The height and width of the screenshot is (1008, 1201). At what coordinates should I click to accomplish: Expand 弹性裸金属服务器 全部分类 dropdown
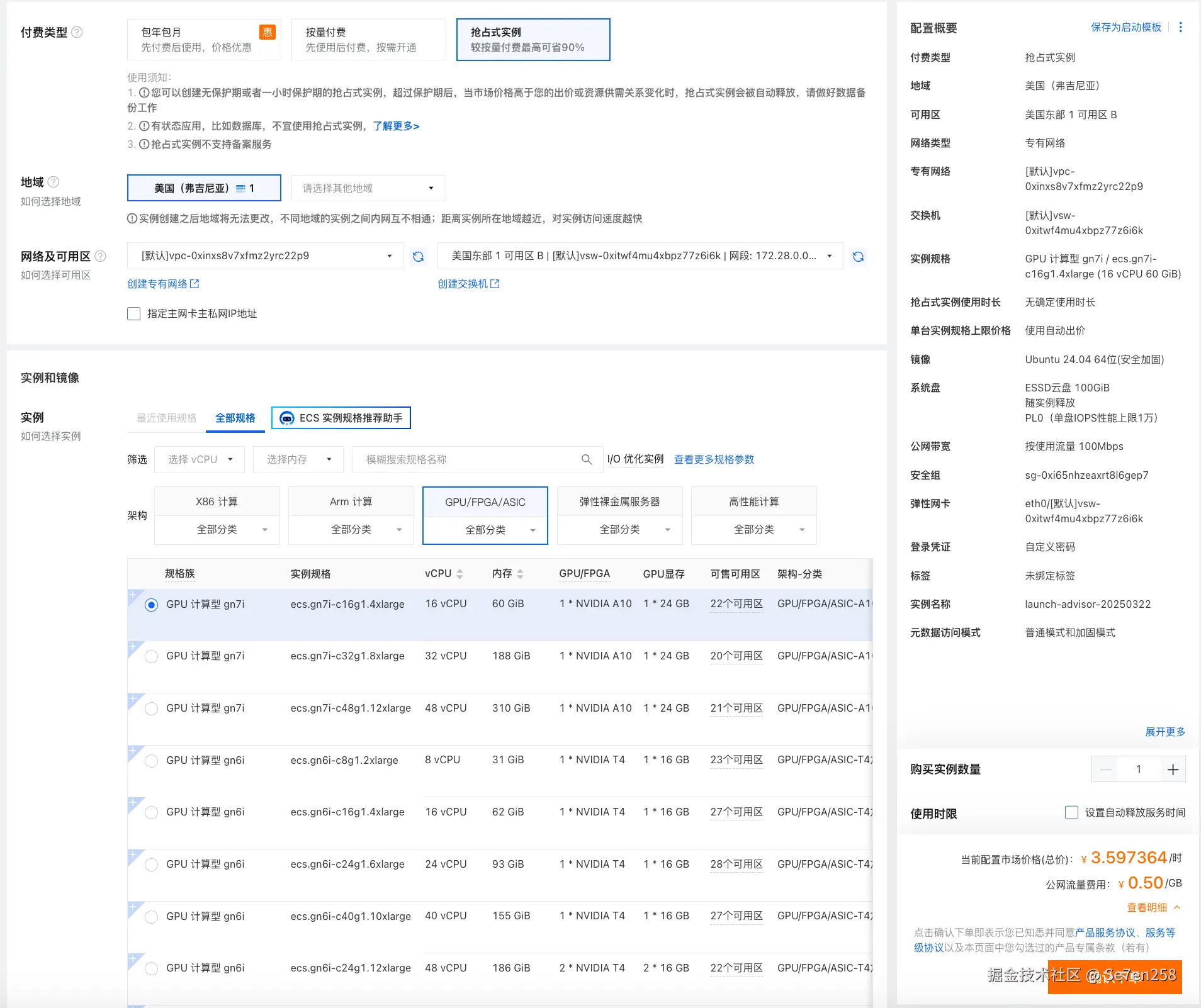click(x=620, y=530)
